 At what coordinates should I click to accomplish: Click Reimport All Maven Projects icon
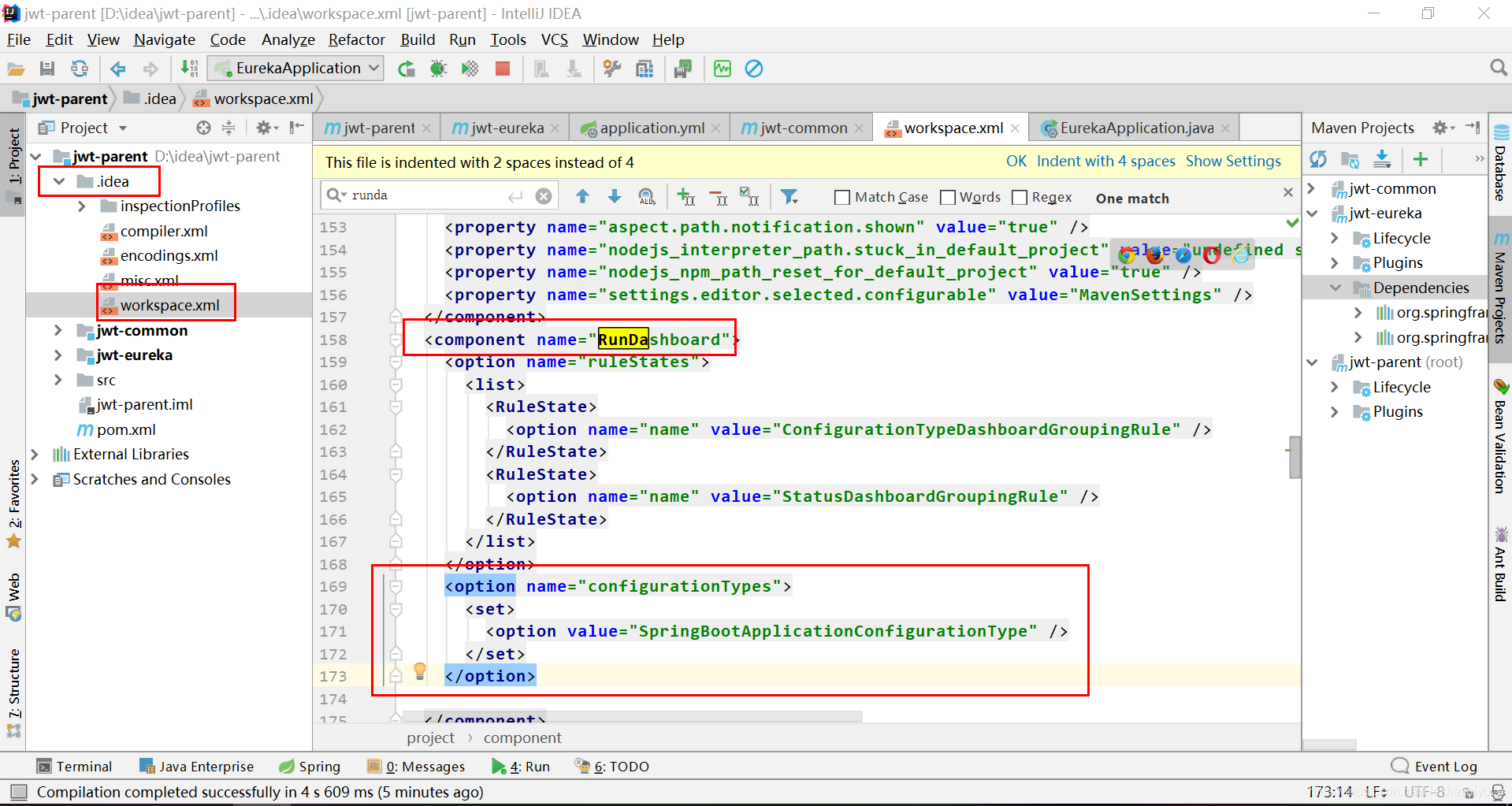(x=1318, y=160)
